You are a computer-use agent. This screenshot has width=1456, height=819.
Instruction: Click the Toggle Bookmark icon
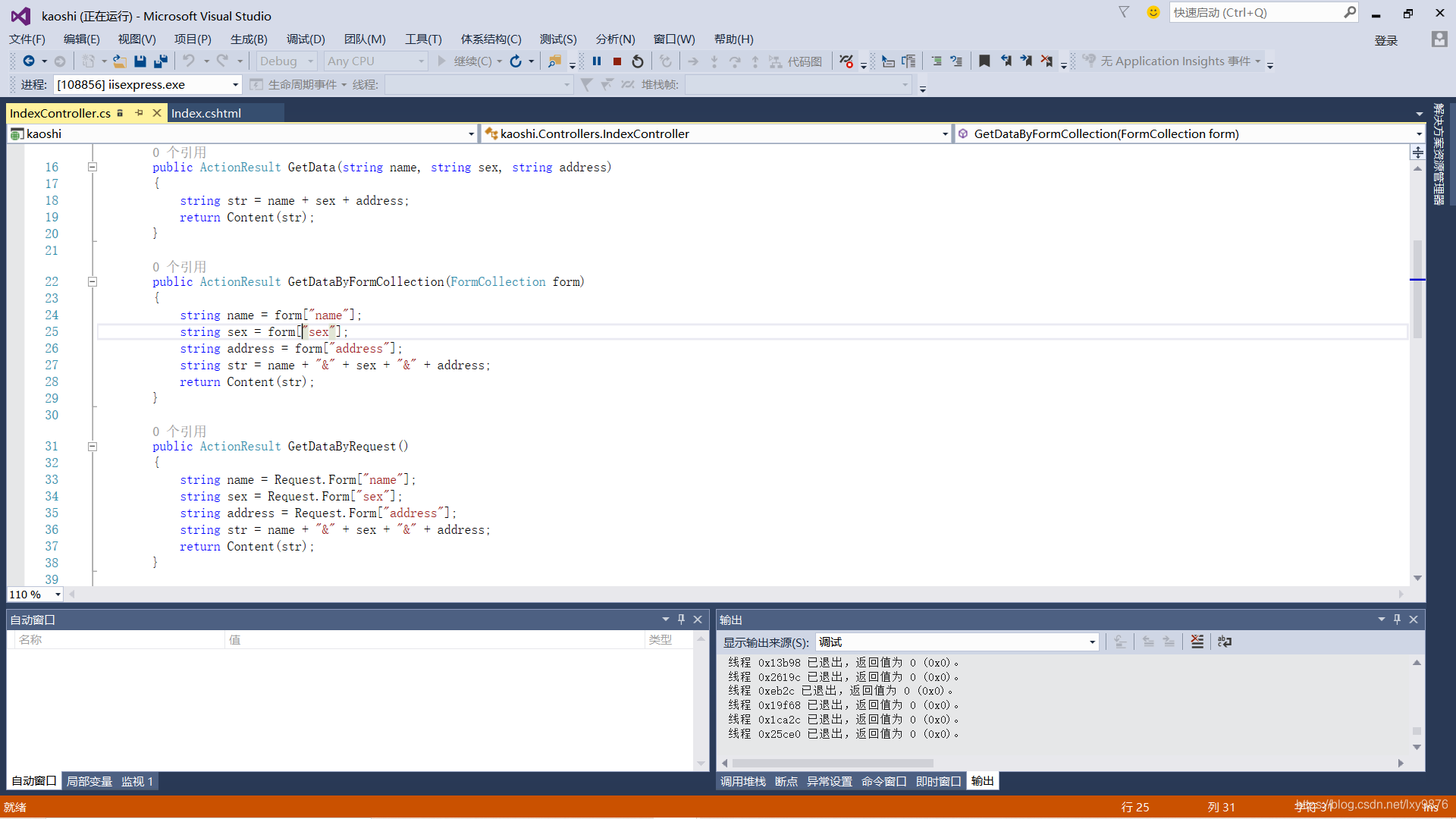tap(984, 61)
